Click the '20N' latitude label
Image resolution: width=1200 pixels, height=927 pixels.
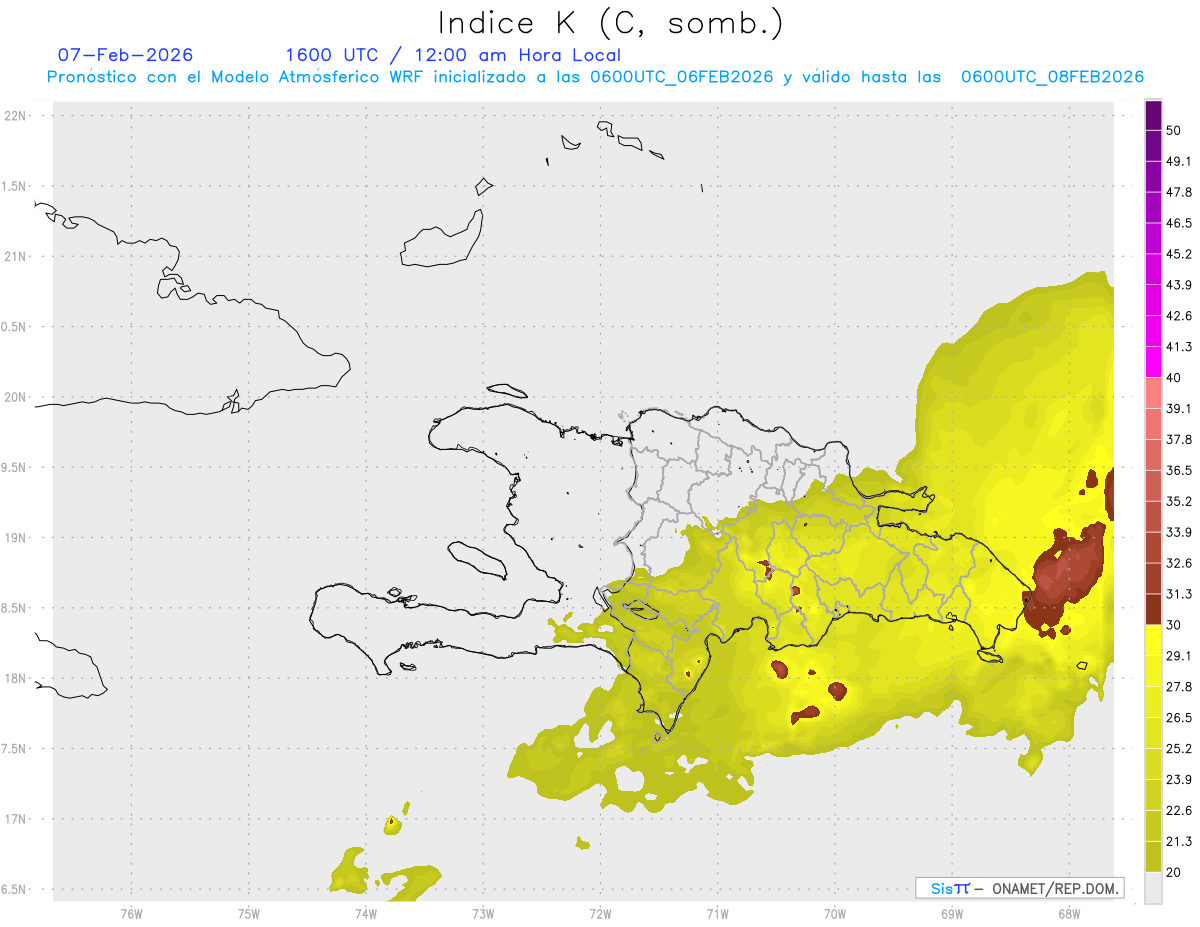coord(15,397)
